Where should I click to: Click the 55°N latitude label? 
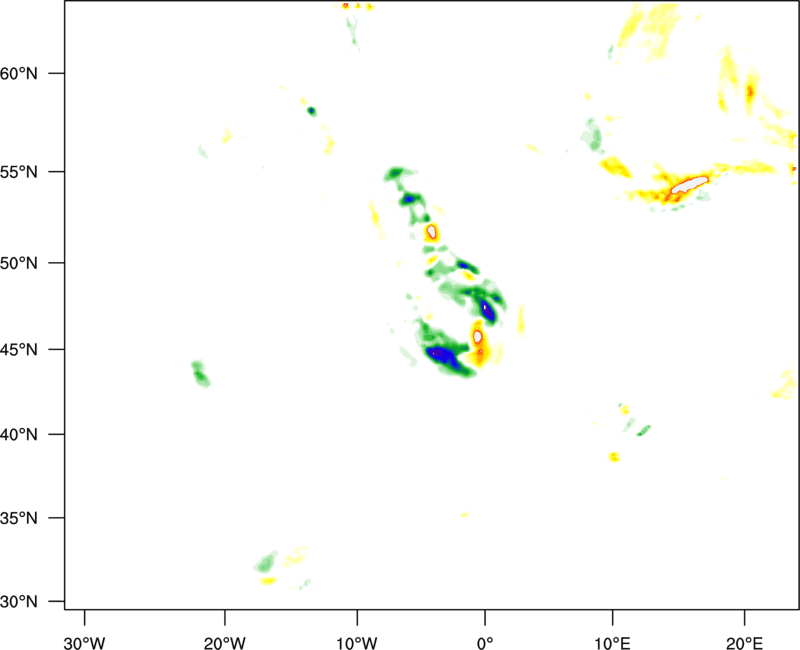pyautogui.click(x=19, y=172)
